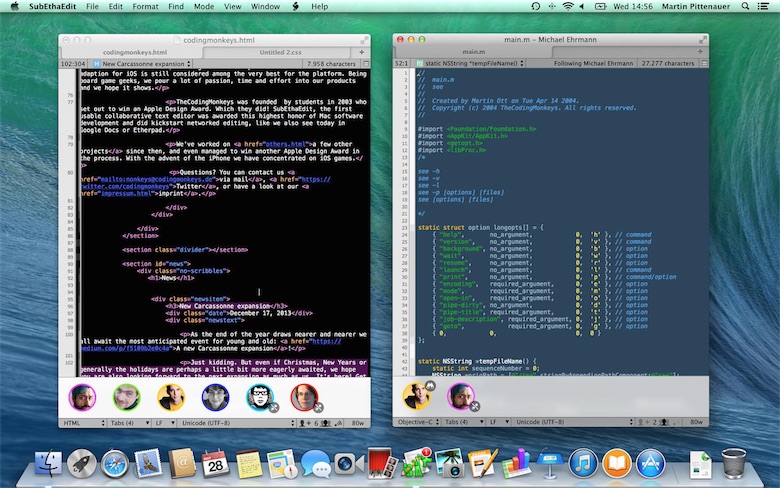Open iTunes from the Dock
Screen dimensions: 780x488
(583, 464)
